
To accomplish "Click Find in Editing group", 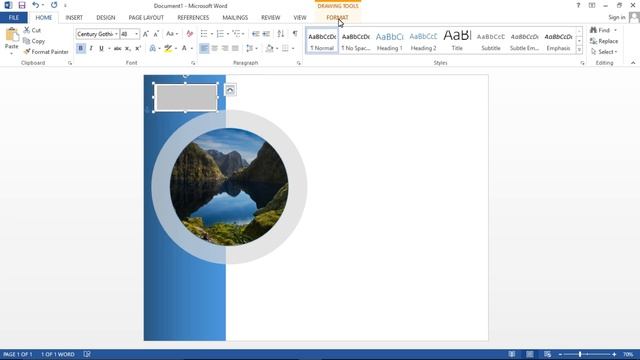I will click(x=600, y=30).
